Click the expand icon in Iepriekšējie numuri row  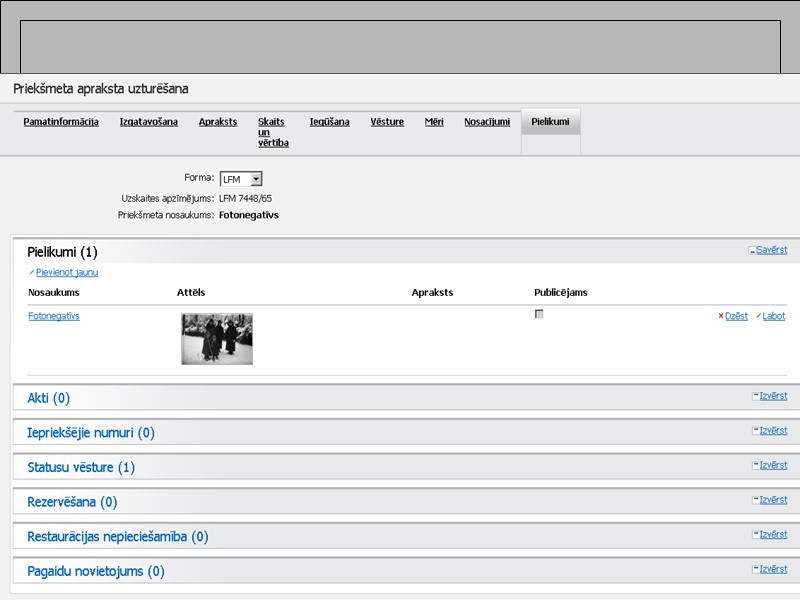pyautogui.click(x=755, y=431)
